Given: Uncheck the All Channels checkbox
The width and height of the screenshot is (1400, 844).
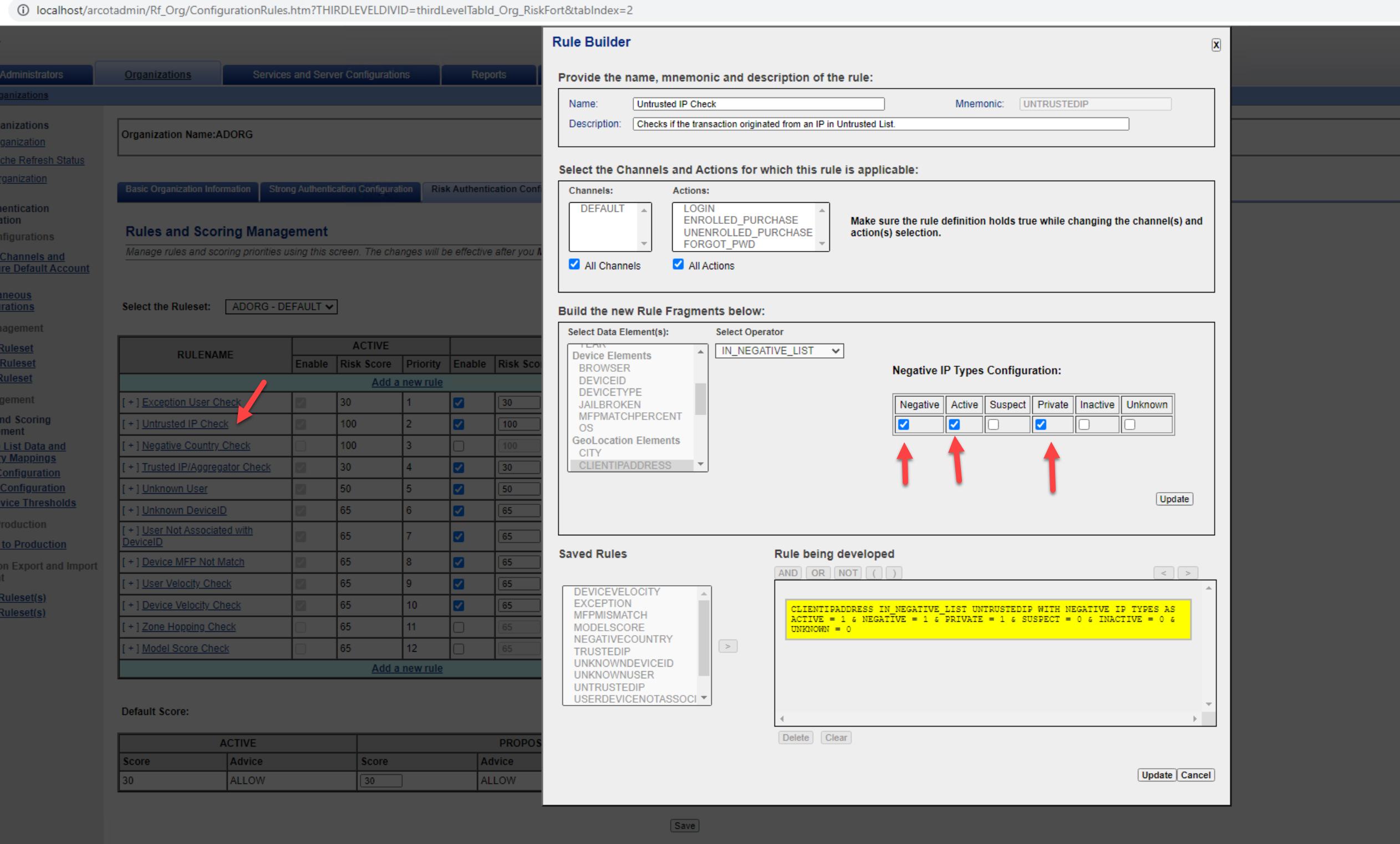Looking at the screenshot, I should pos(574,264).
